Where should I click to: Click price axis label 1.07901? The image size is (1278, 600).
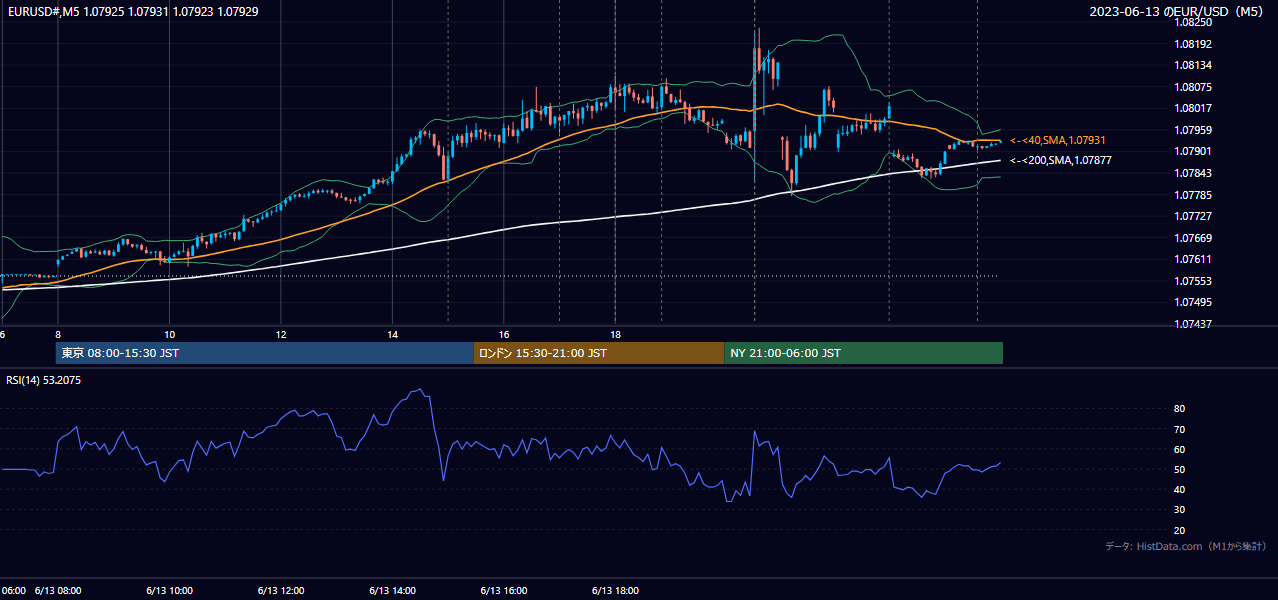coord(1193,151)
